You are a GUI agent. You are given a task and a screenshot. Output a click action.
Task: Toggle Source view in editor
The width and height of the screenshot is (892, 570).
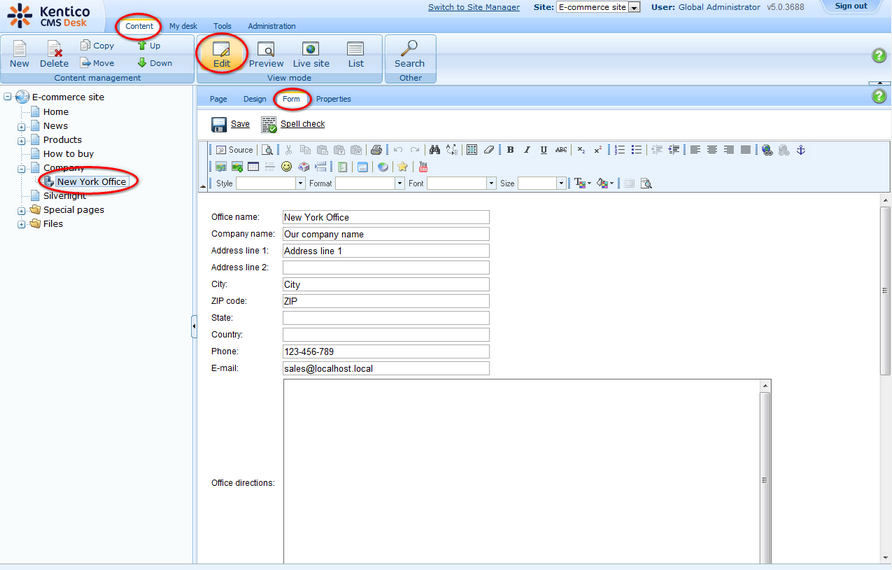pos(235,150)
